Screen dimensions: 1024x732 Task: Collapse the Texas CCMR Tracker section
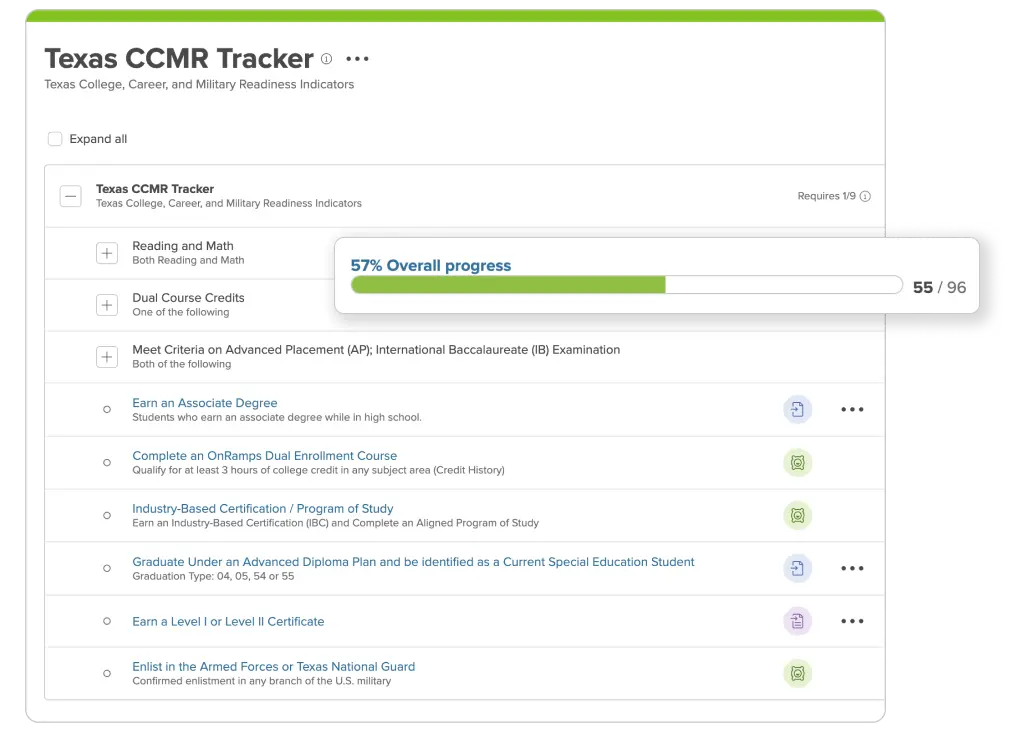point(71,196)
